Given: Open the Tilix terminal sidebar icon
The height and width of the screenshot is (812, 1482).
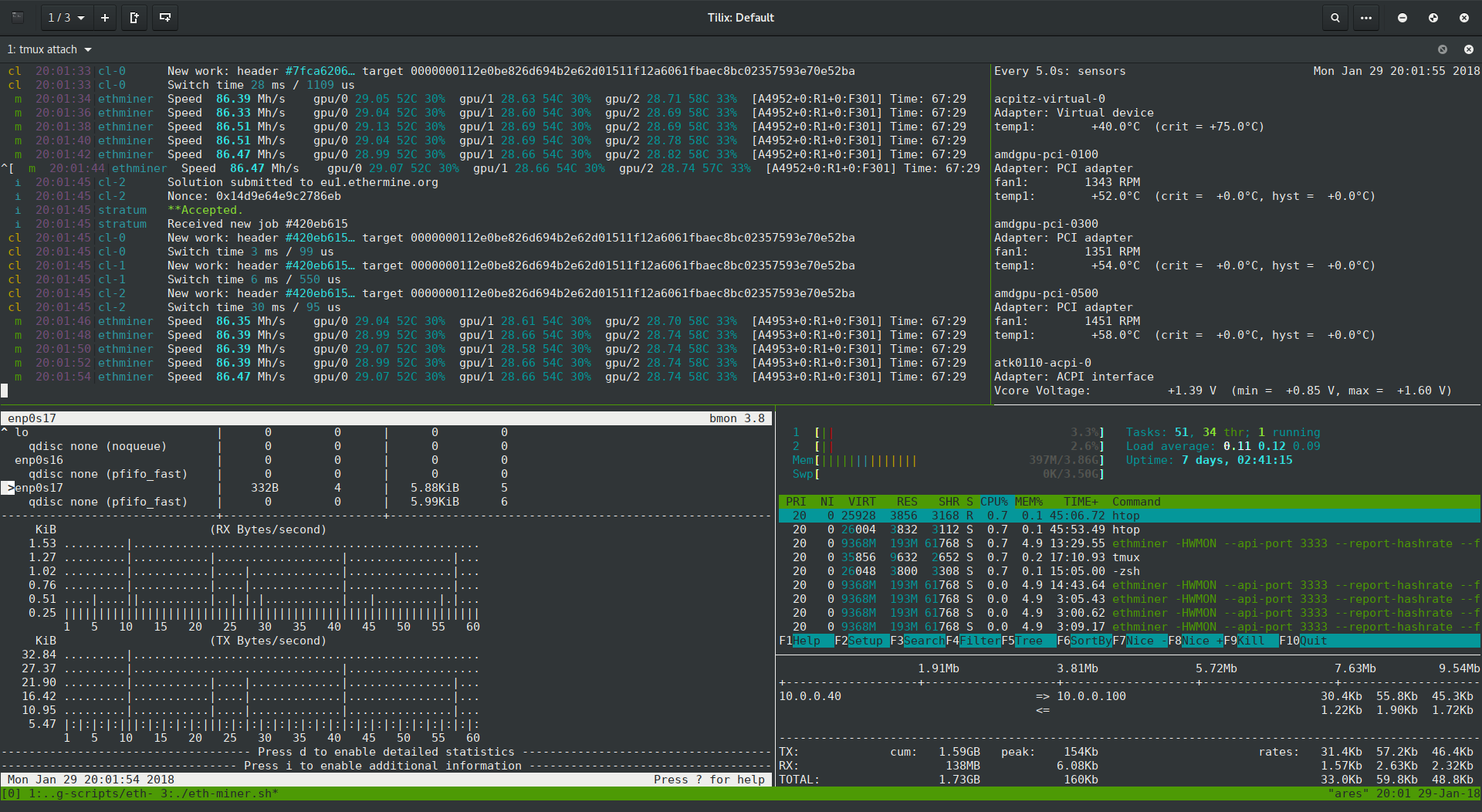Looking at the screenshot, I should [17, 17].
